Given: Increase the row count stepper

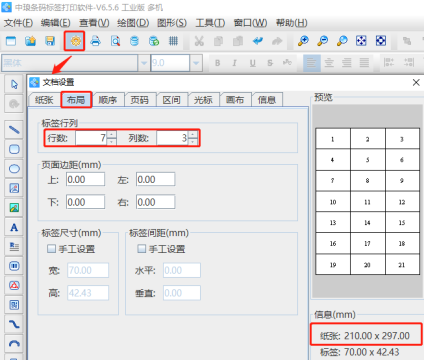Looking at the screenshot, I should [x=112, y=135].
